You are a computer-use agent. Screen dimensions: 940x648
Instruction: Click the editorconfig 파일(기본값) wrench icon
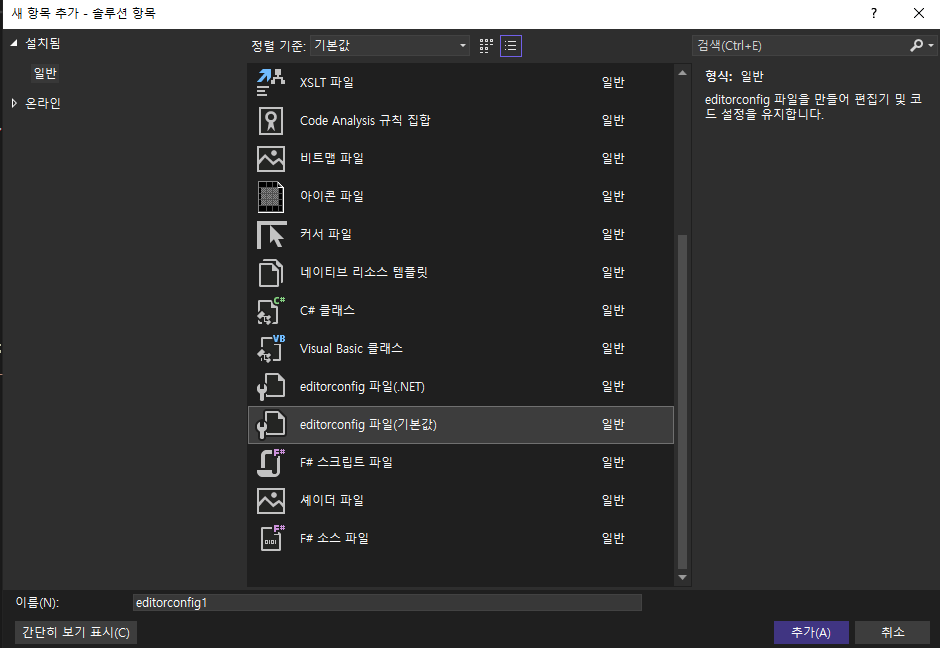coord(271,424)
